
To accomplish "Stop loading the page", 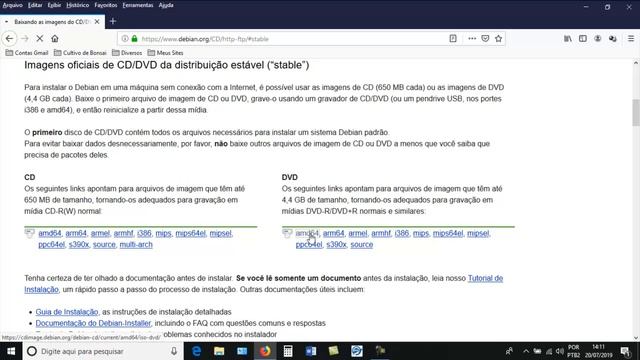I will 40,39.
